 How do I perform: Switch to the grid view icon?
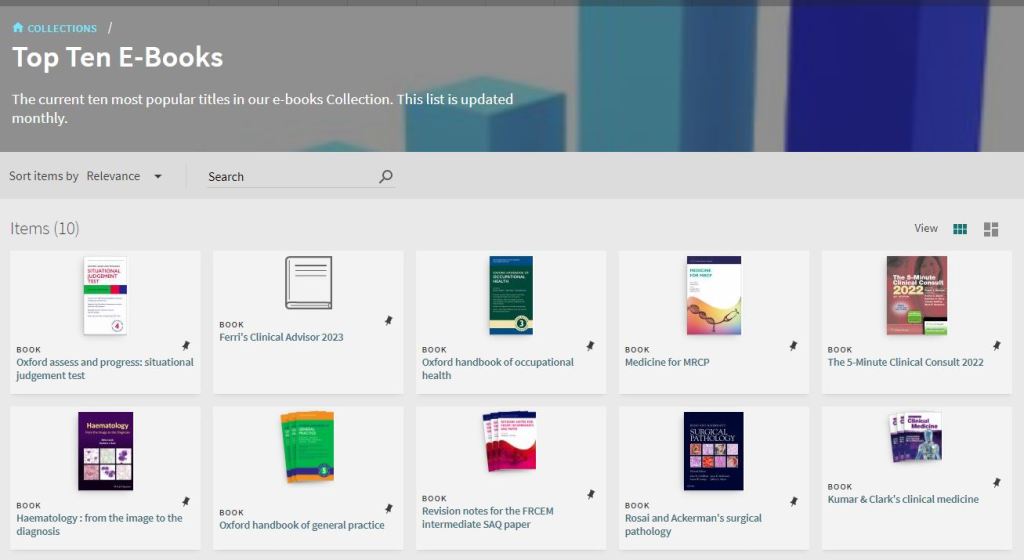[960, 229]
